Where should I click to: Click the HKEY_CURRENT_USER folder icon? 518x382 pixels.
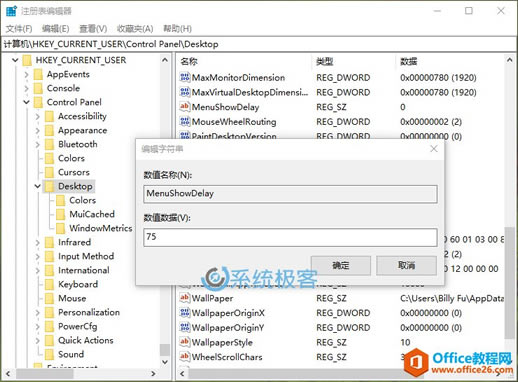click(x=27, y=60)
